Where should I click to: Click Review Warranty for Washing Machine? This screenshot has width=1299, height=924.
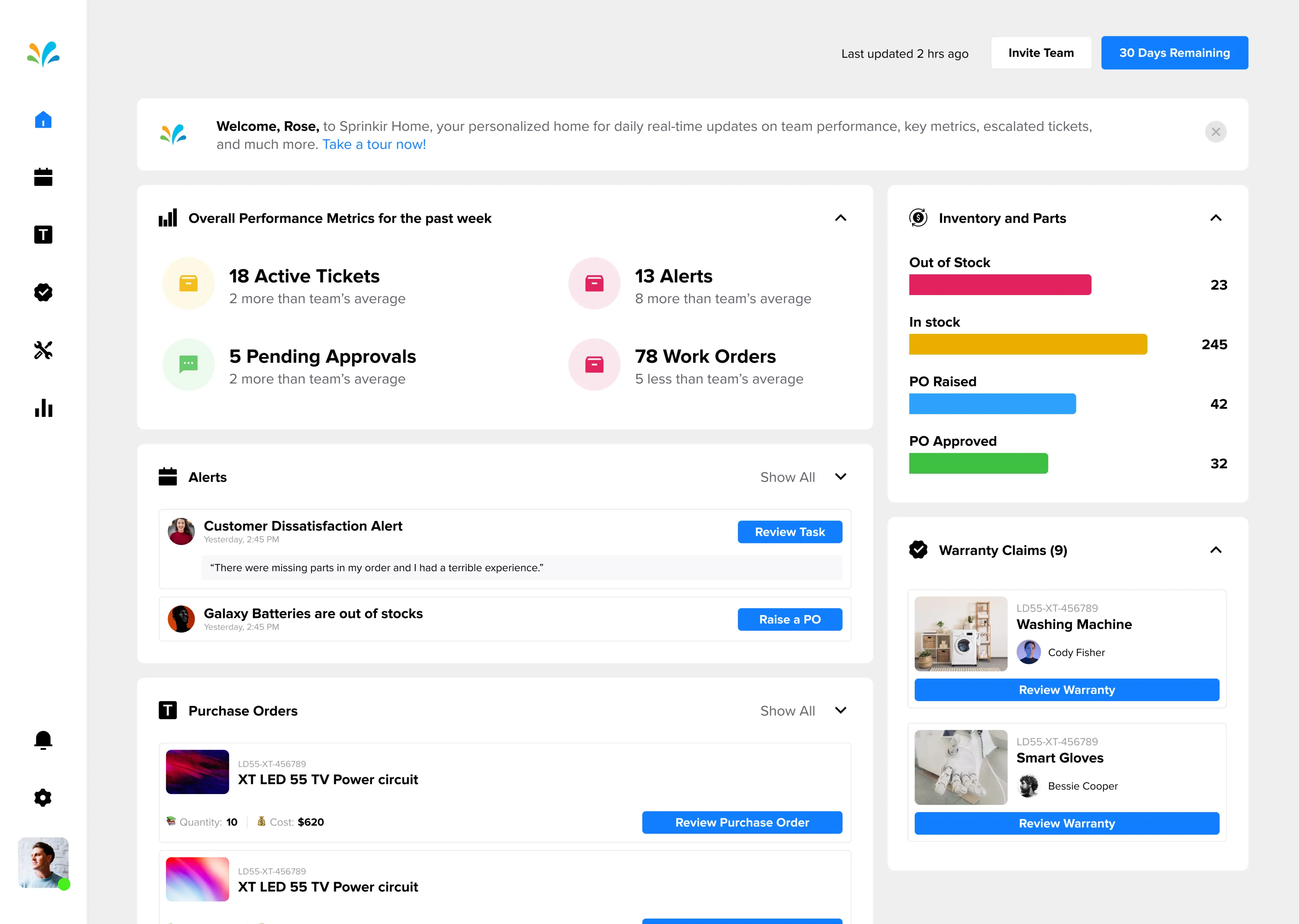pos(1067,690)
